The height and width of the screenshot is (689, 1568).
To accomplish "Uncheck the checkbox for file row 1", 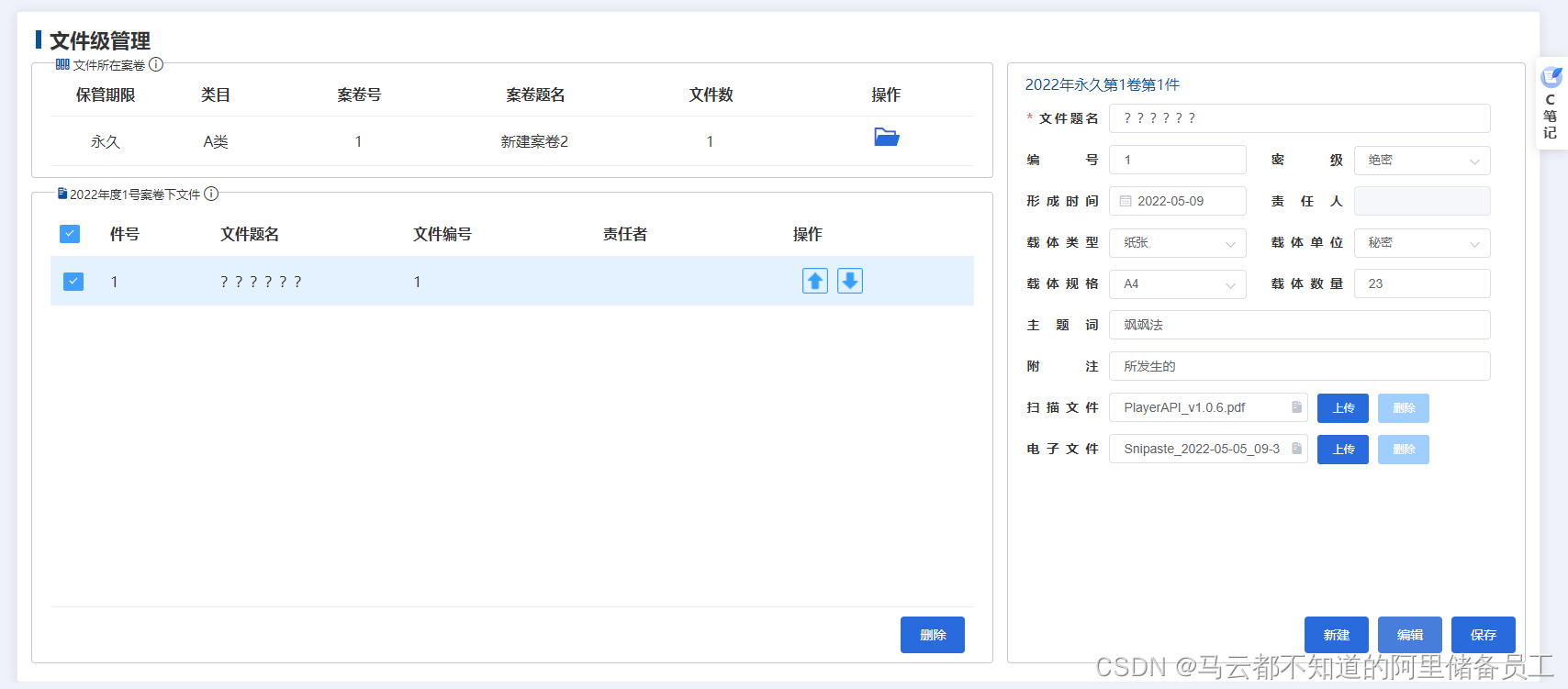I will coord(73,281).
